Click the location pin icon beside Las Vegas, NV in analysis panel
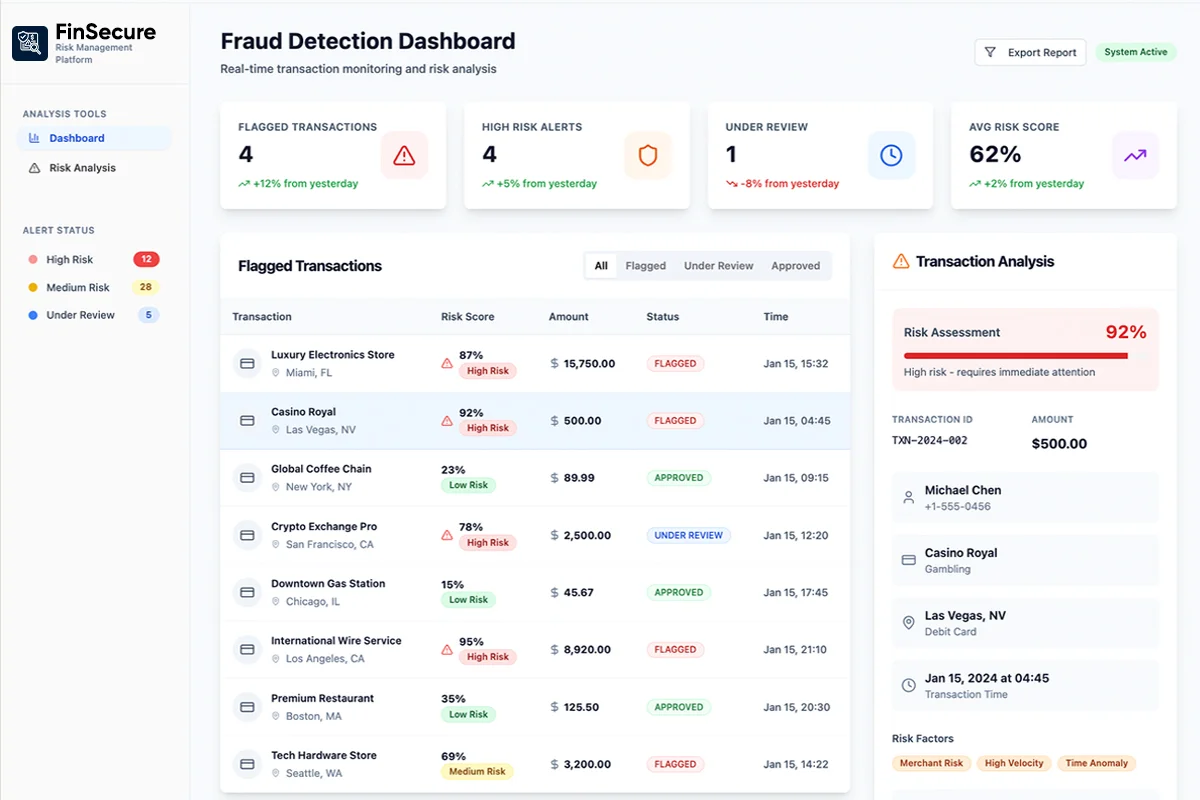 [x=909, y=623]
